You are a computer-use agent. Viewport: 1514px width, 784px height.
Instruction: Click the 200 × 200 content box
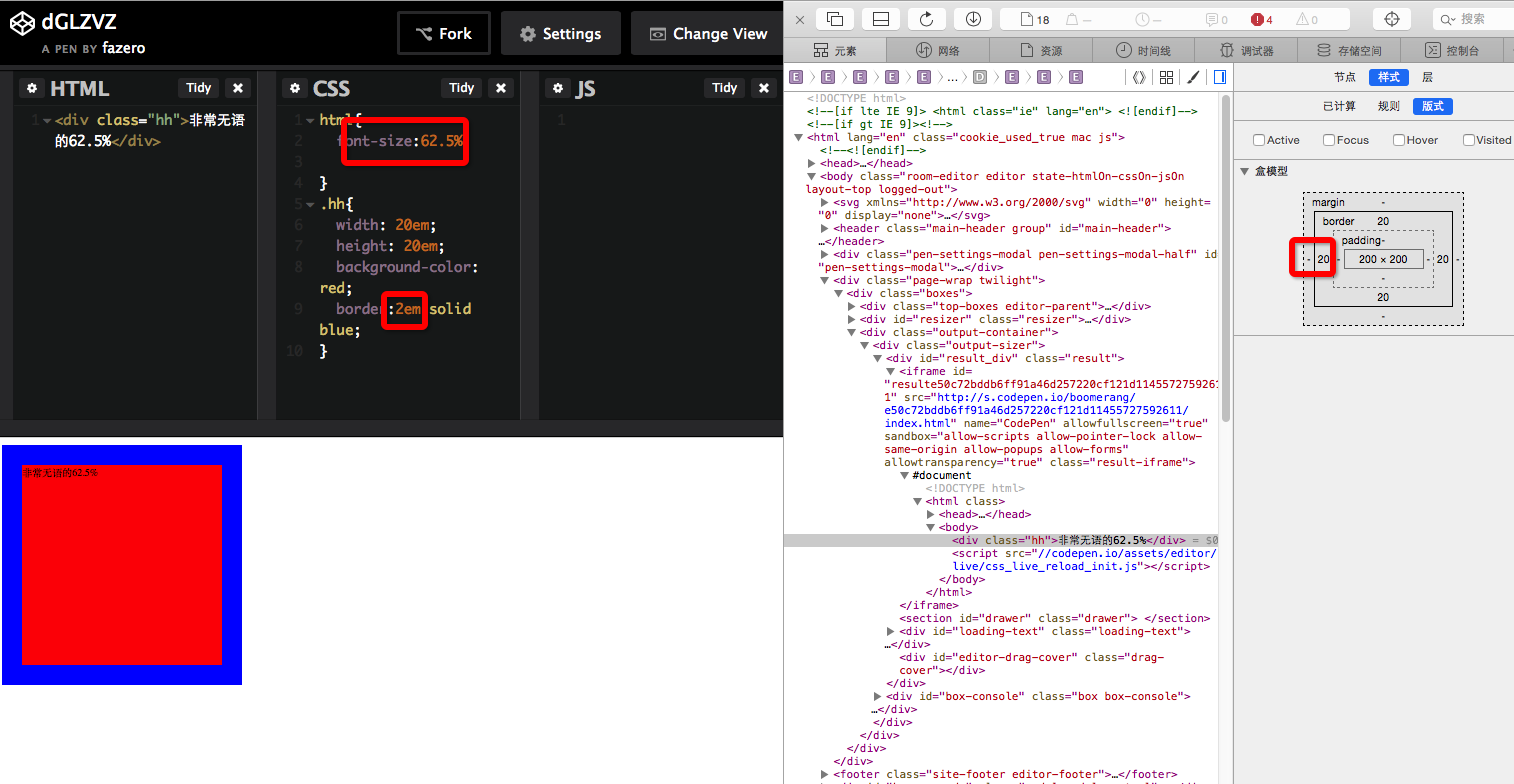pos(1383,259)
